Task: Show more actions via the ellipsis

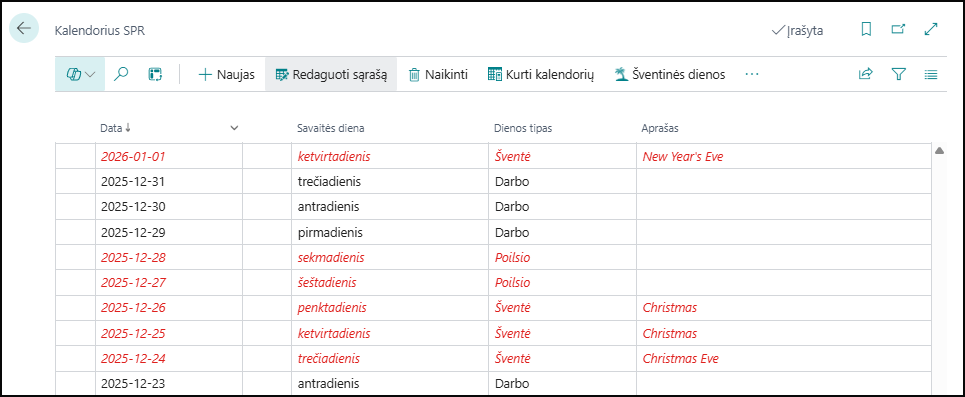Action: pos(751,74)
